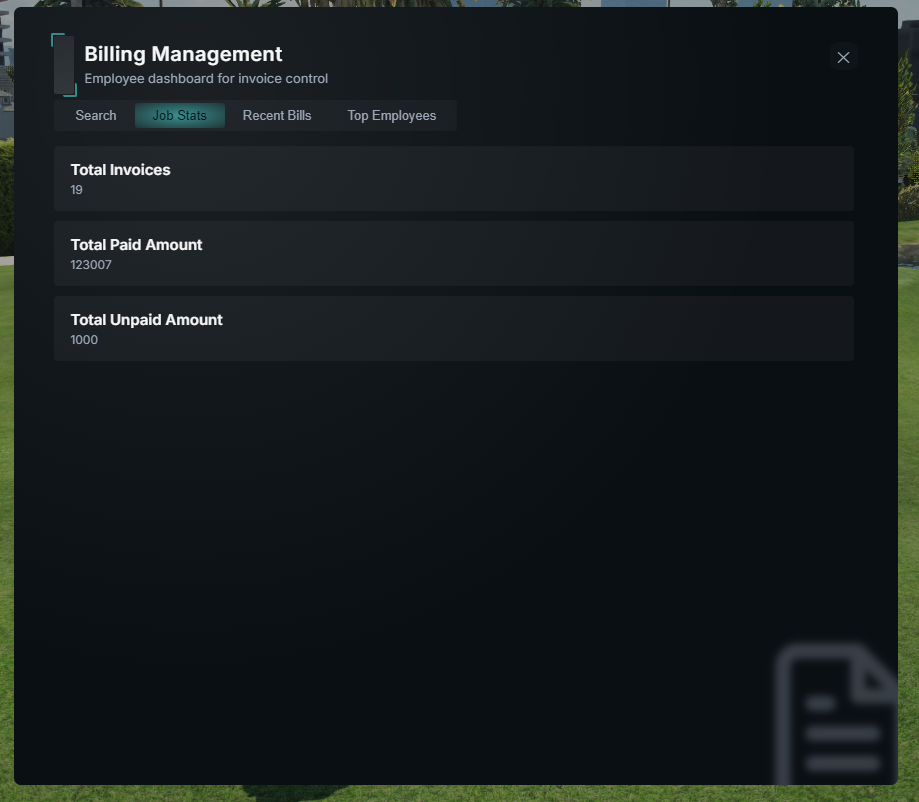This screenshot has height=802, width=919.
Task: Click the invoice count value 19
Action: click(76, 190)
